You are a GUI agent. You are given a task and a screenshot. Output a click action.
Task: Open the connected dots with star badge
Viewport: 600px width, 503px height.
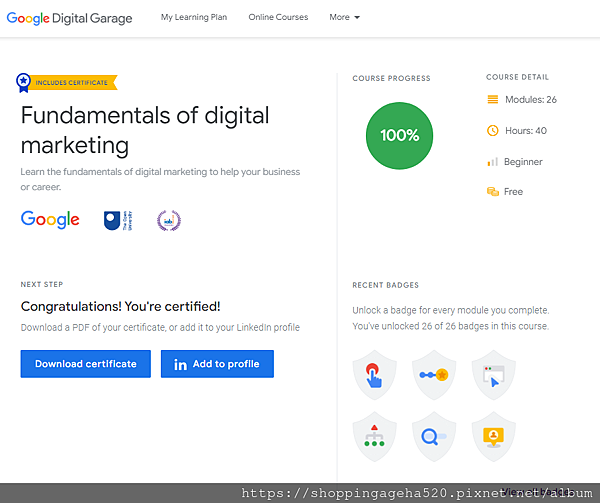click(434, 375)
